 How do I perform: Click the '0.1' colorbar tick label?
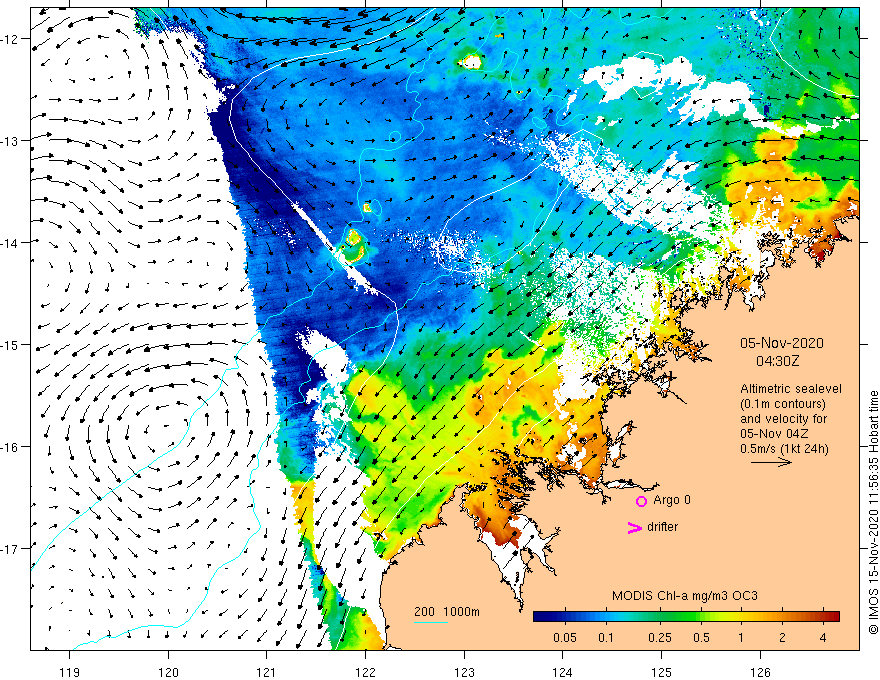606,637
